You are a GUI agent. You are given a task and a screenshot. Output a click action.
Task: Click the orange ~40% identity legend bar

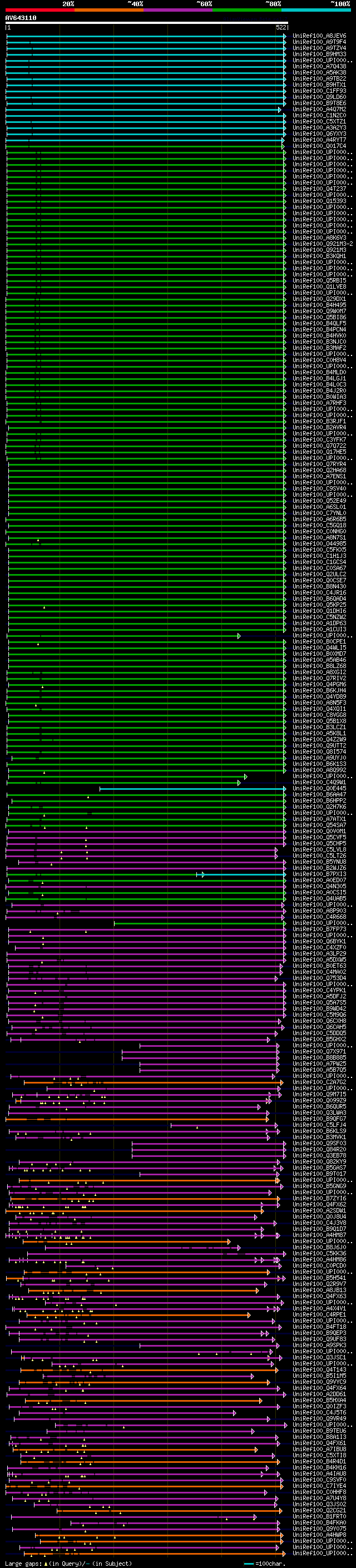109,10
